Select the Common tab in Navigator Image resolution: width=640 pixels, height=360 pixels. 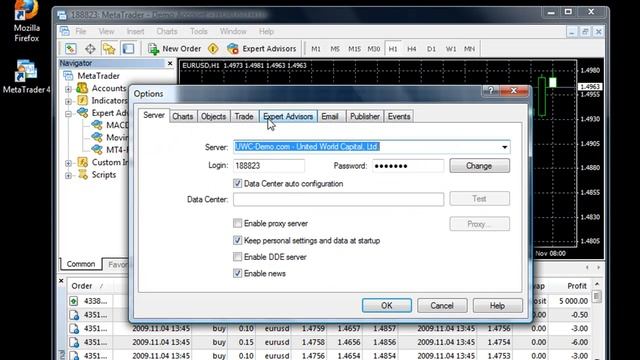click(x=81, y=264)
